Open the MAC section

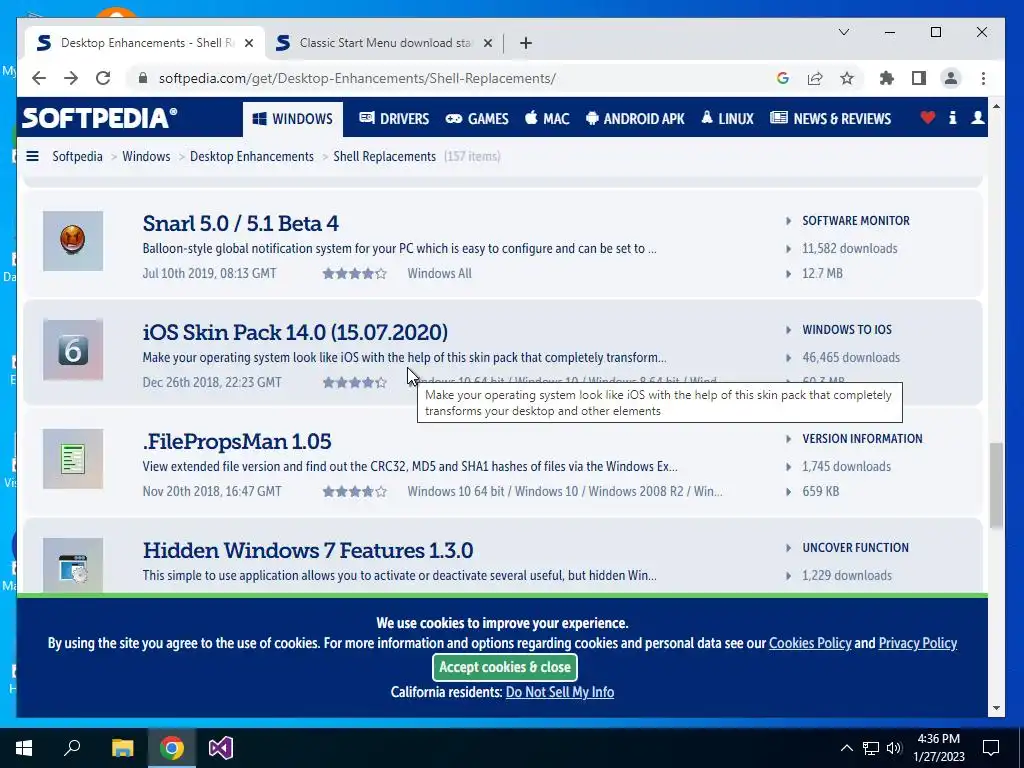pyautogui.click(x=547, y=118)
